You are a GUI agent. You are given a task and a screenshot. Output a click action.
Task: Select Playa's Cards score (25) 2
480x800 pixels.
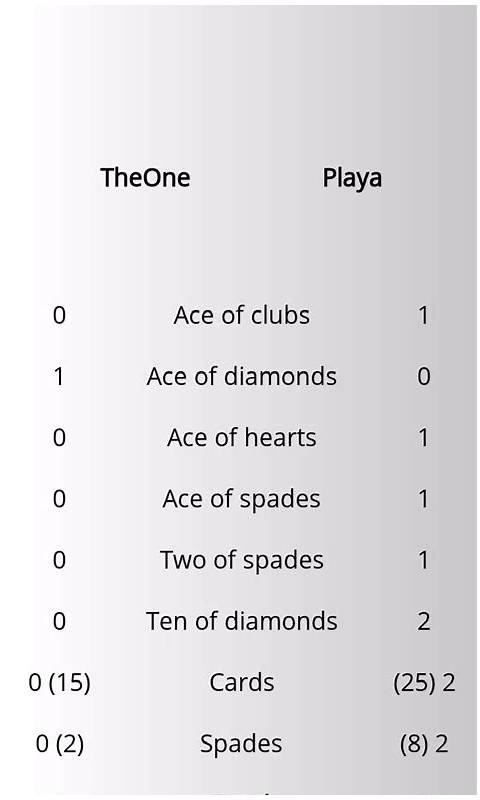424,683
